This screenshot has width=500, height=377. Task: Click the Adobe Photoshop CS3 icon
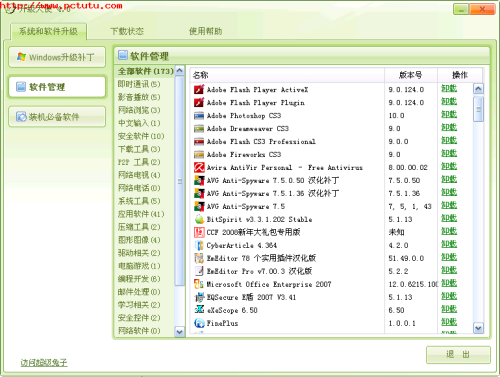(199, 116)
